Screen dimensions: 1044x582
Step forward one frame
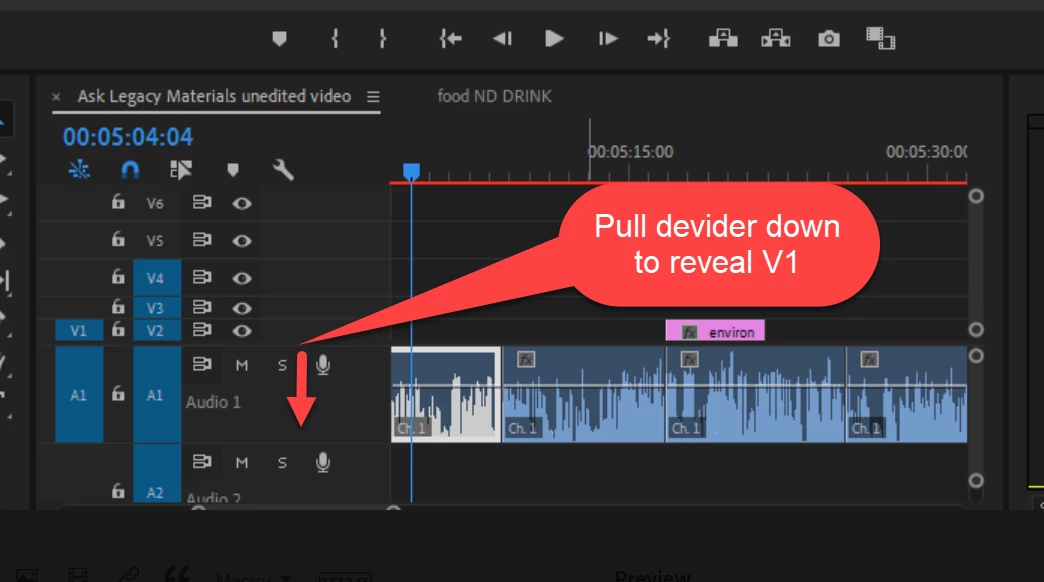[607, 39]
